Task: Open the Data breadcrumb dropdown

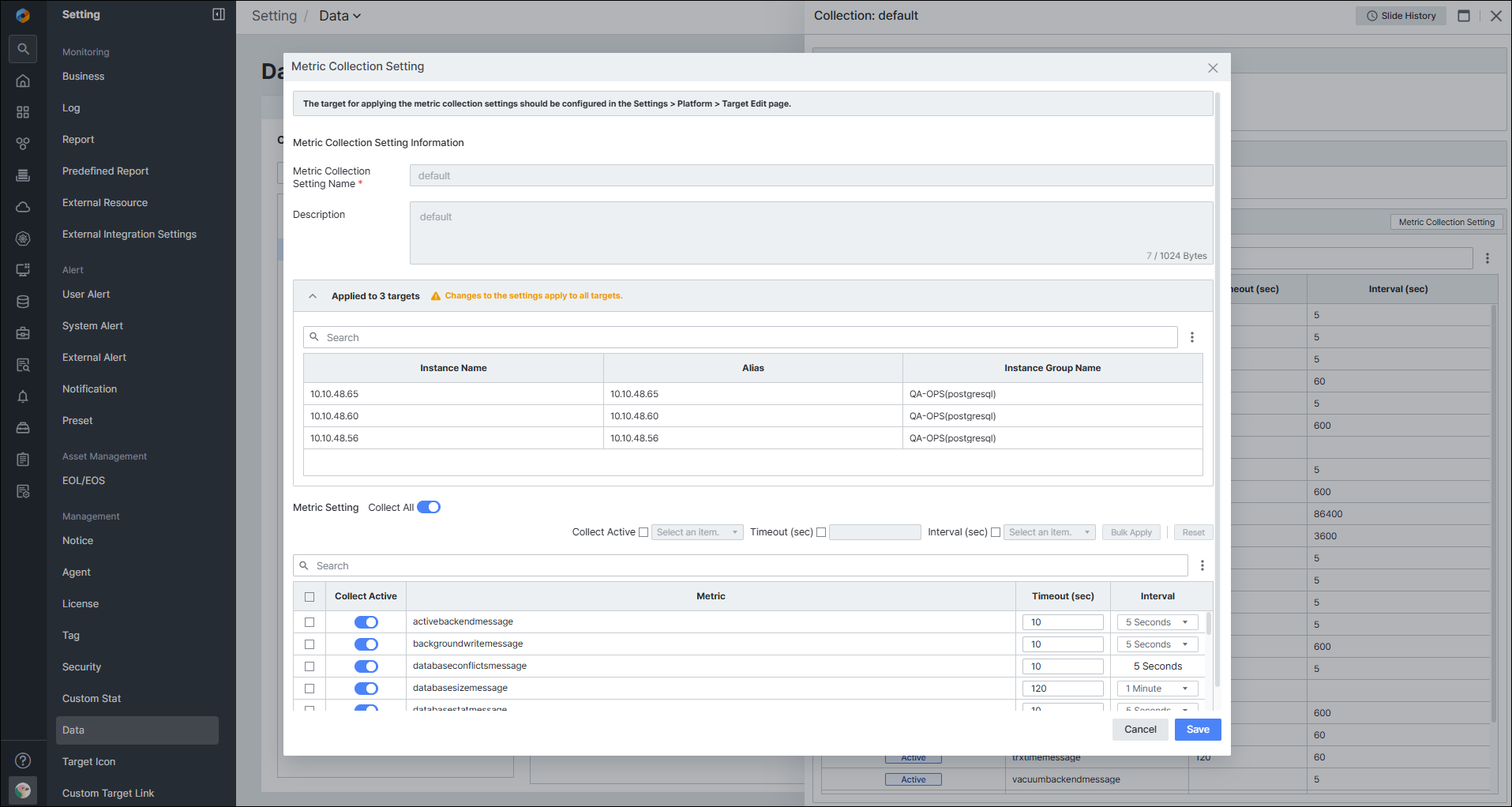Action: tap(340, 16)
